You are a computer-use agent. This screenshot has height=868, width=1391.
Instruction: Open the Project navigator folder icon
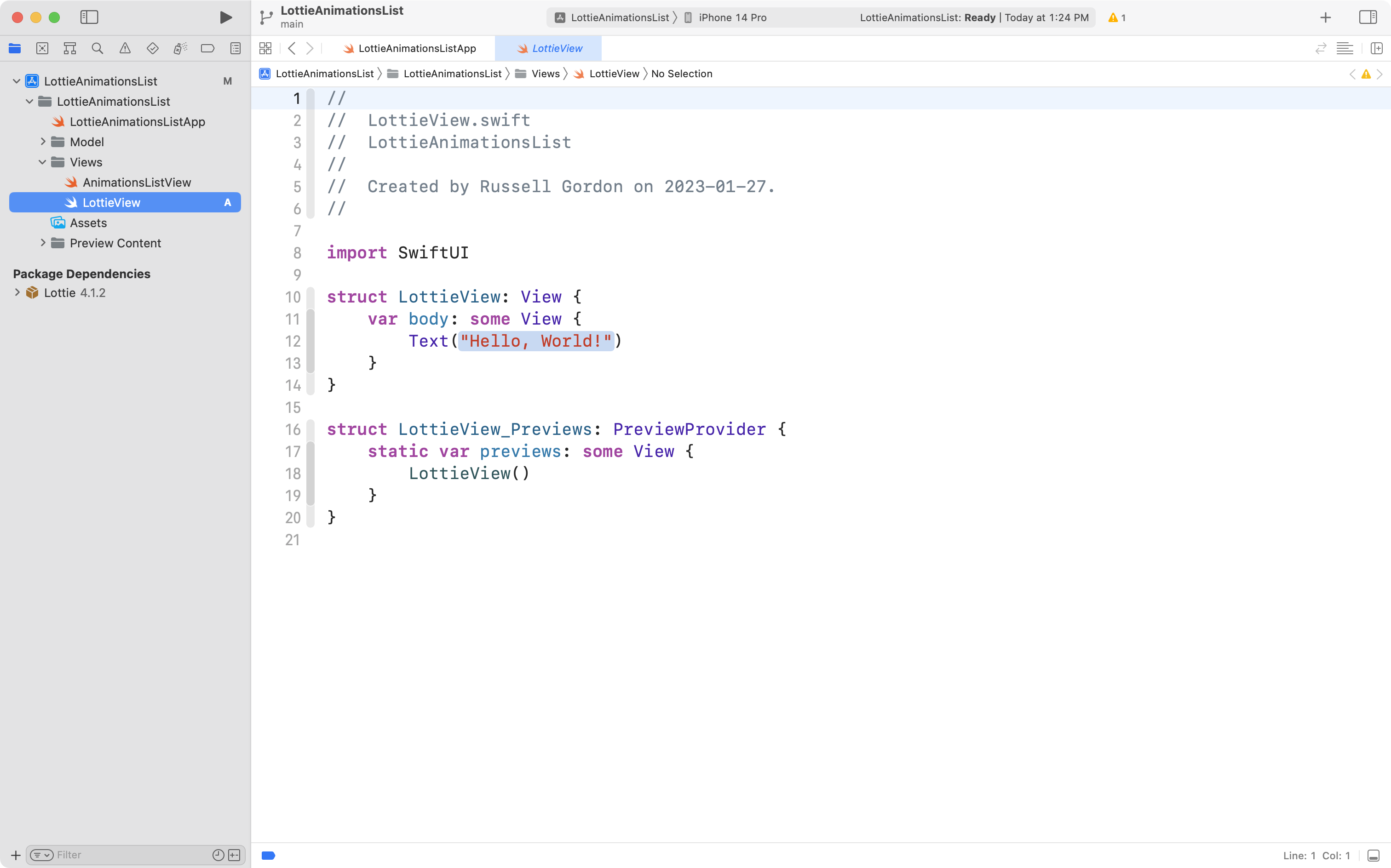tap(15, 48)
